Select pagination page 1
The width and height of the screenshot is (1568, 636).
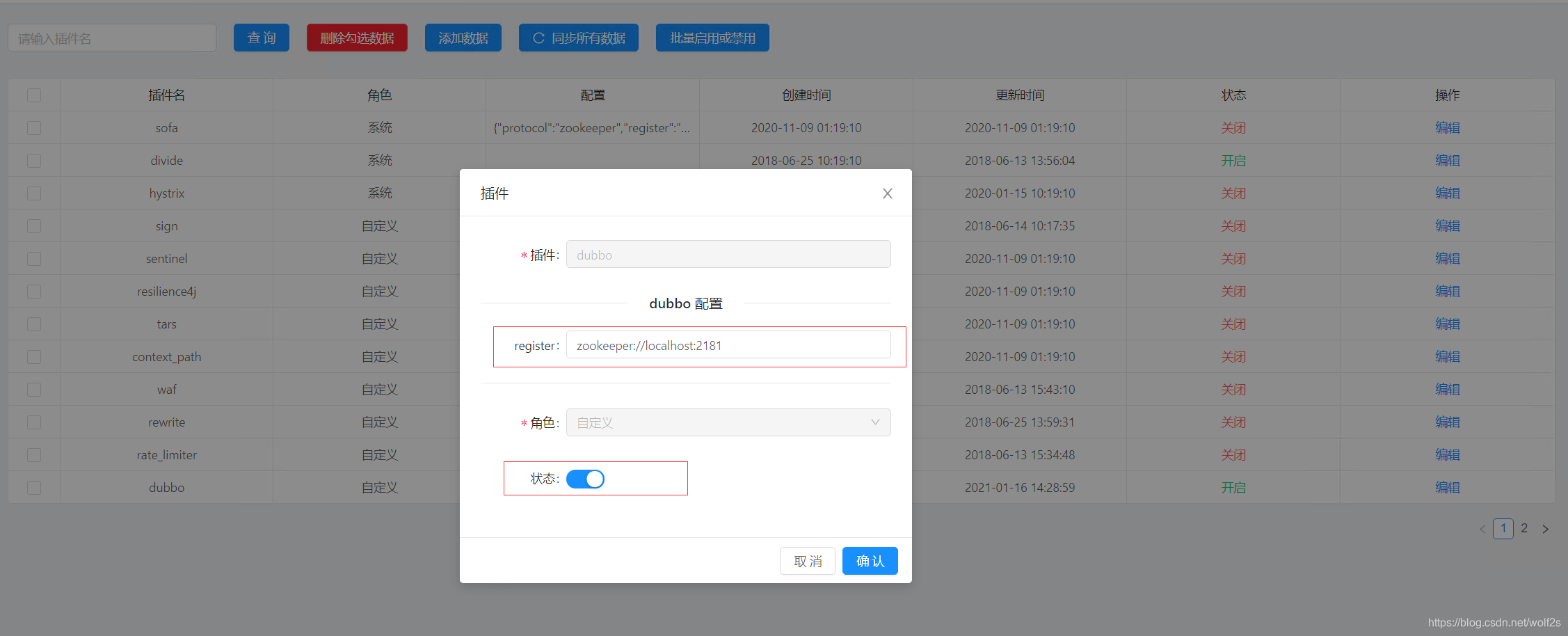1503,528
